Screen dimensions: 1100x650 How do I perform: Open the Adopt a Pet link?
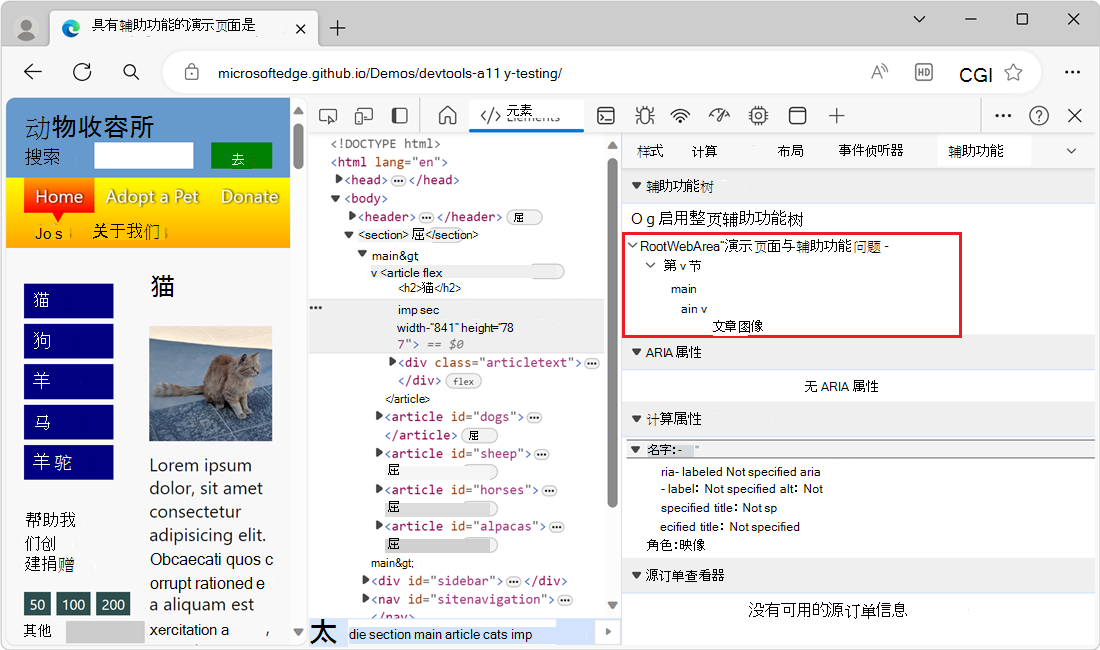(152, 196)
